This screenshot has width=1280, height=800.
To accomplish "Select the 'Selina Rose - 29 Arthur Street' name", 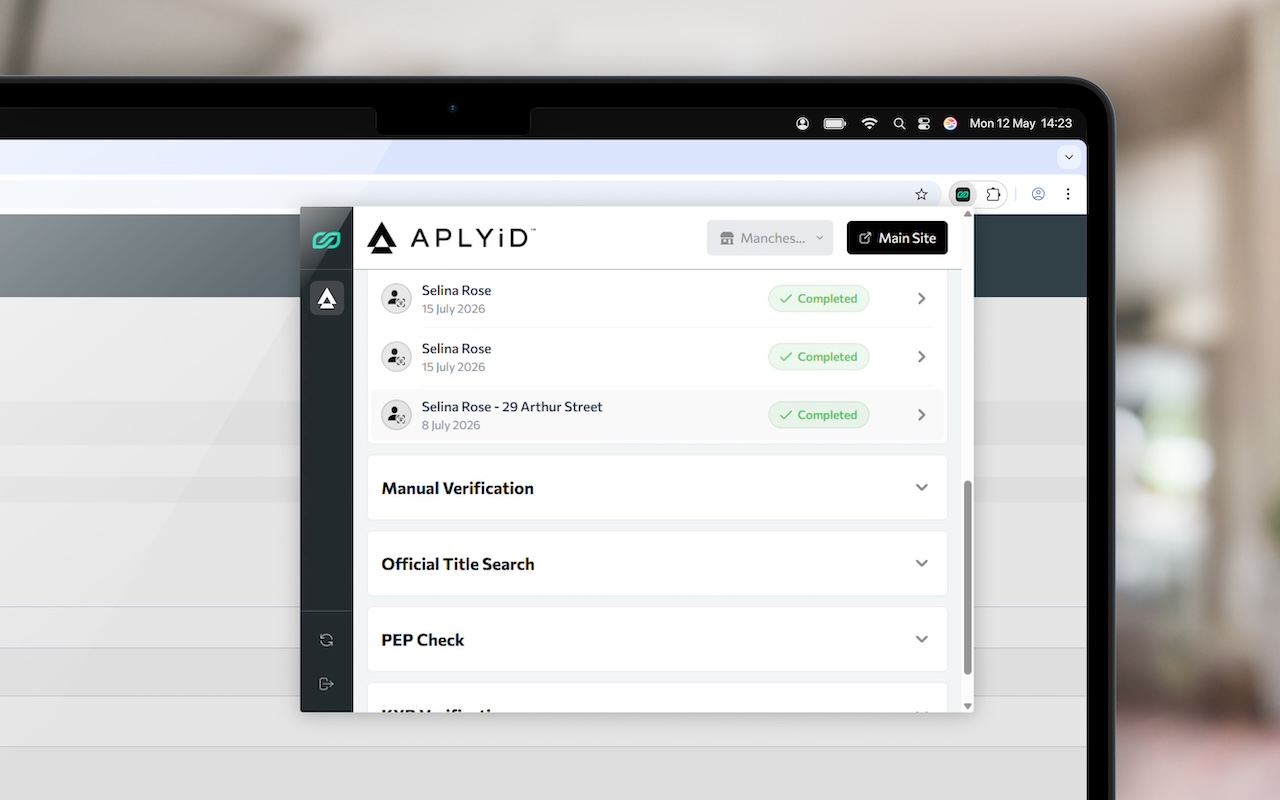I will click(512, 407).
